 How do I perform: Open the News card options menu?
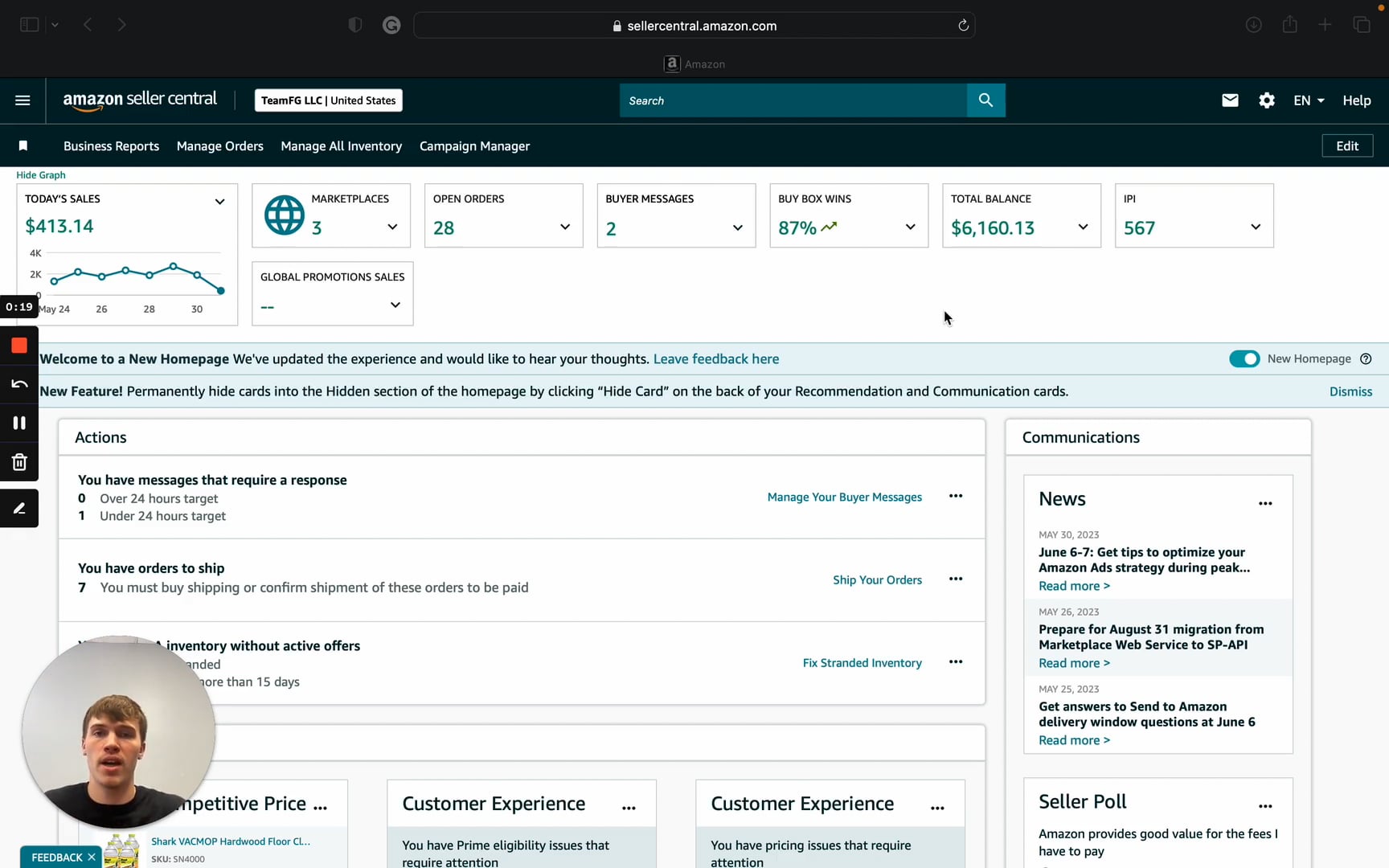click(1265, 503)
